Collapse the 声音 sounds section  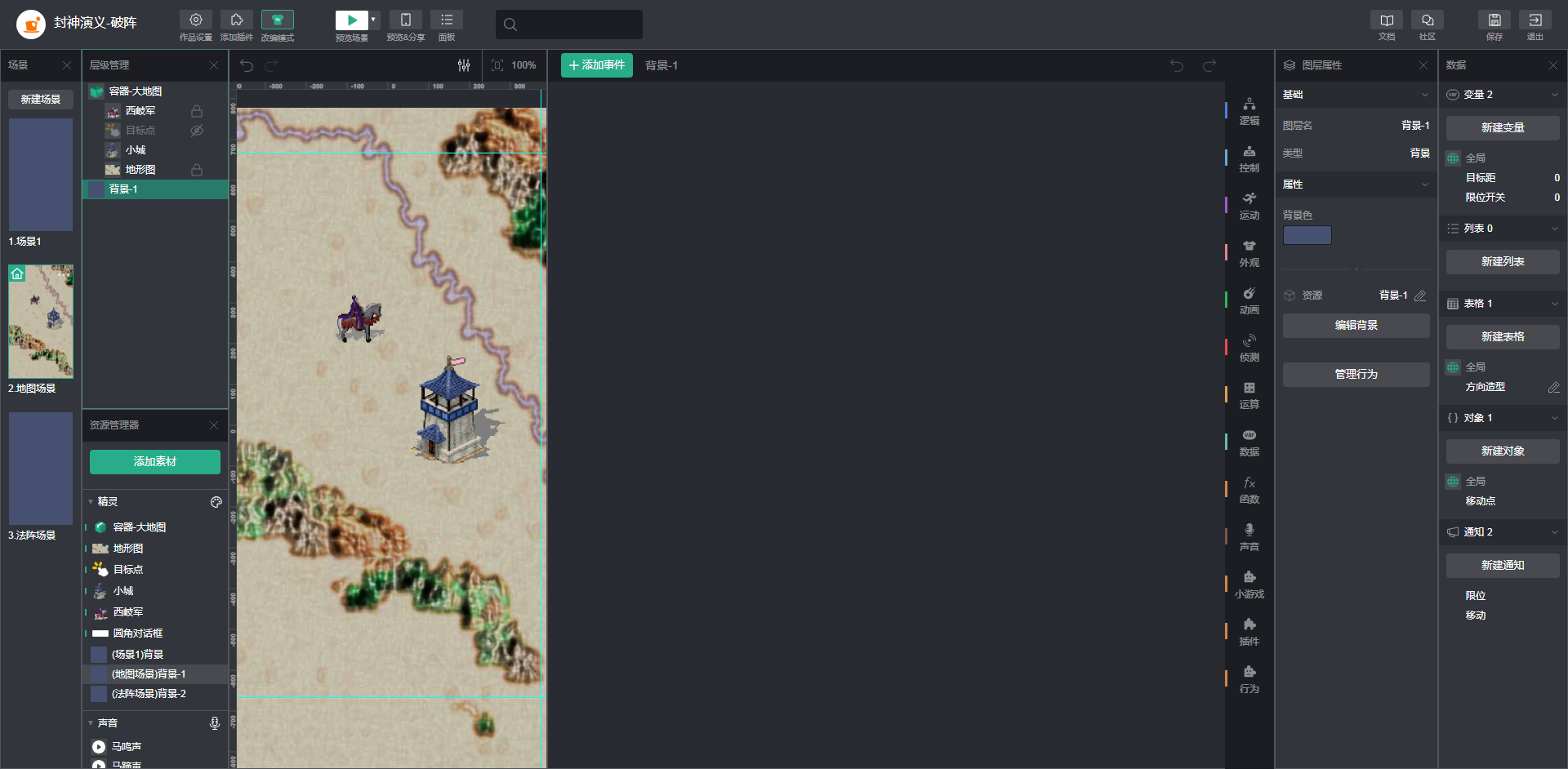(91, 723)
